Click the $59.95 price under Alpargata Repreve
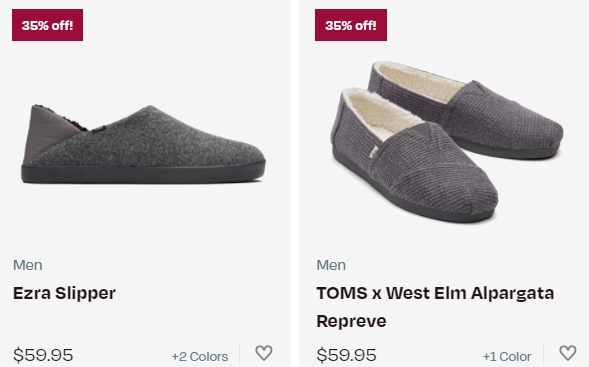The image size is (589, 367). tap(346, 355)
